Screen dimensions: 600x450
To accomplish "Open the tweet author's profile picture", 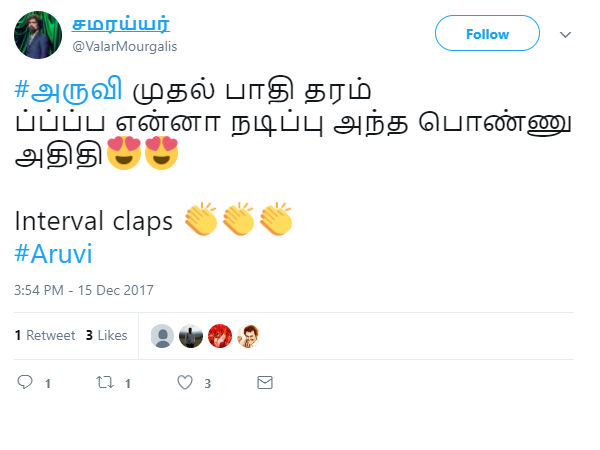I will pyautogui.click(x=38, y=35).
